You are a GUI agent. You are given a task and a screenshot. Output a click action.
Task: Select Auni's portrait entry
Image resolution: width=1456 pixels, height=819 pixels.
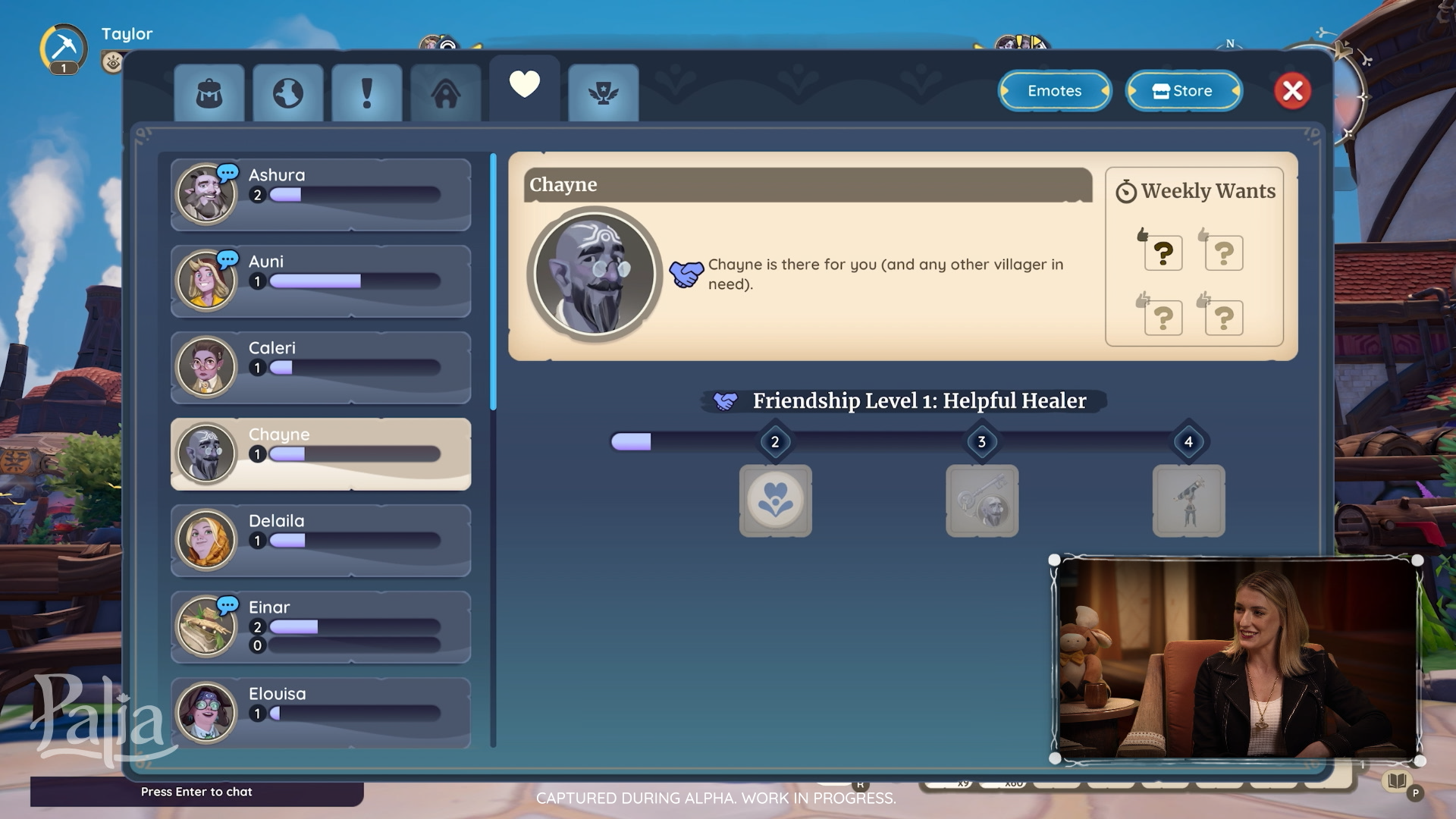(321, 281)
